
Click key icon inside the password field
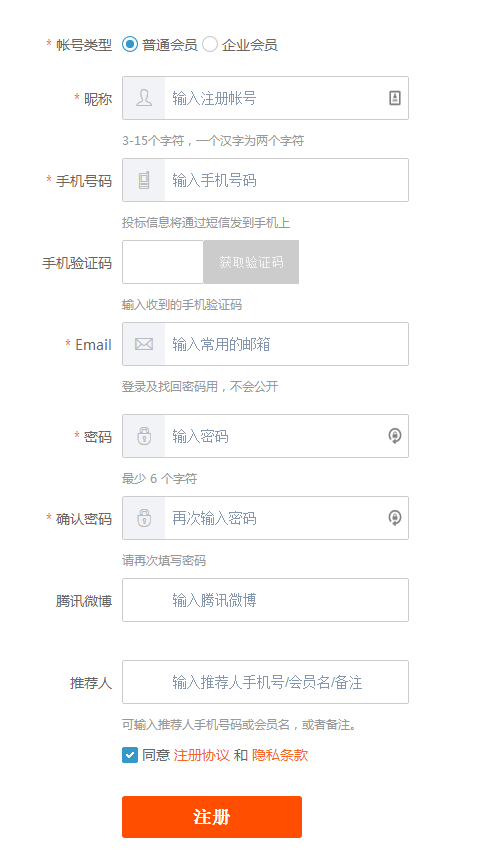pos(395,436)
